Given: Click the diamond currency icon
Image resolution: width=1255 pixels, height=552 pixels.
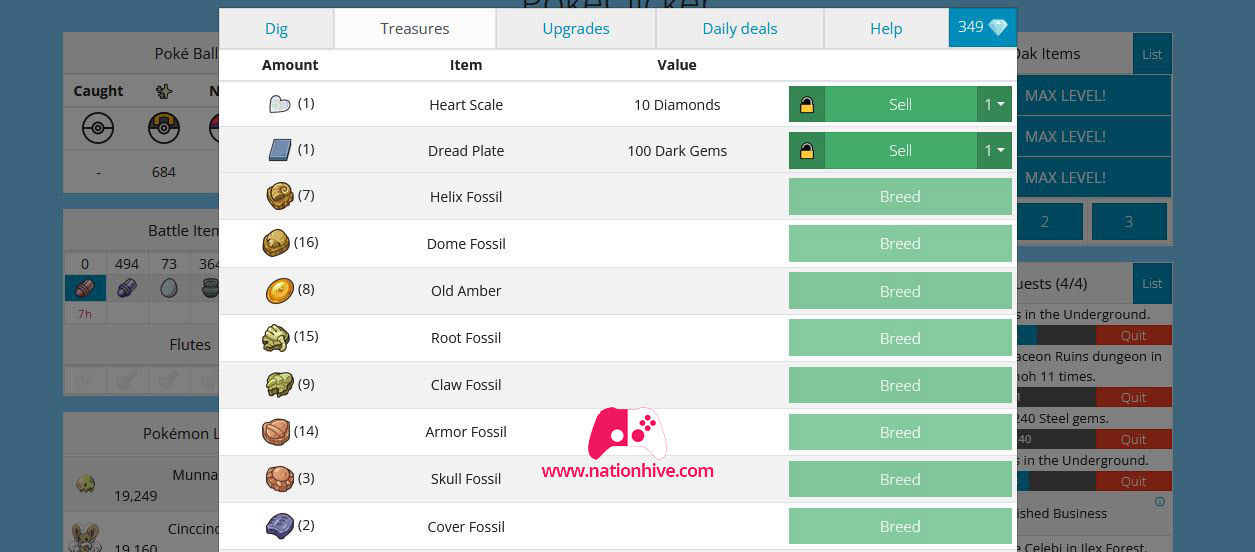Looking at the screenshot, I should point(998,28).
